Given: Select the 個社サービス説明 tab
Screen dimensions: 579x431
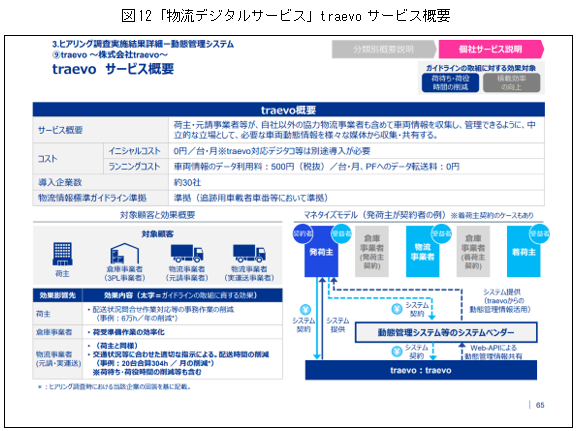Looking at the screenshot, I should pos(491,49).
